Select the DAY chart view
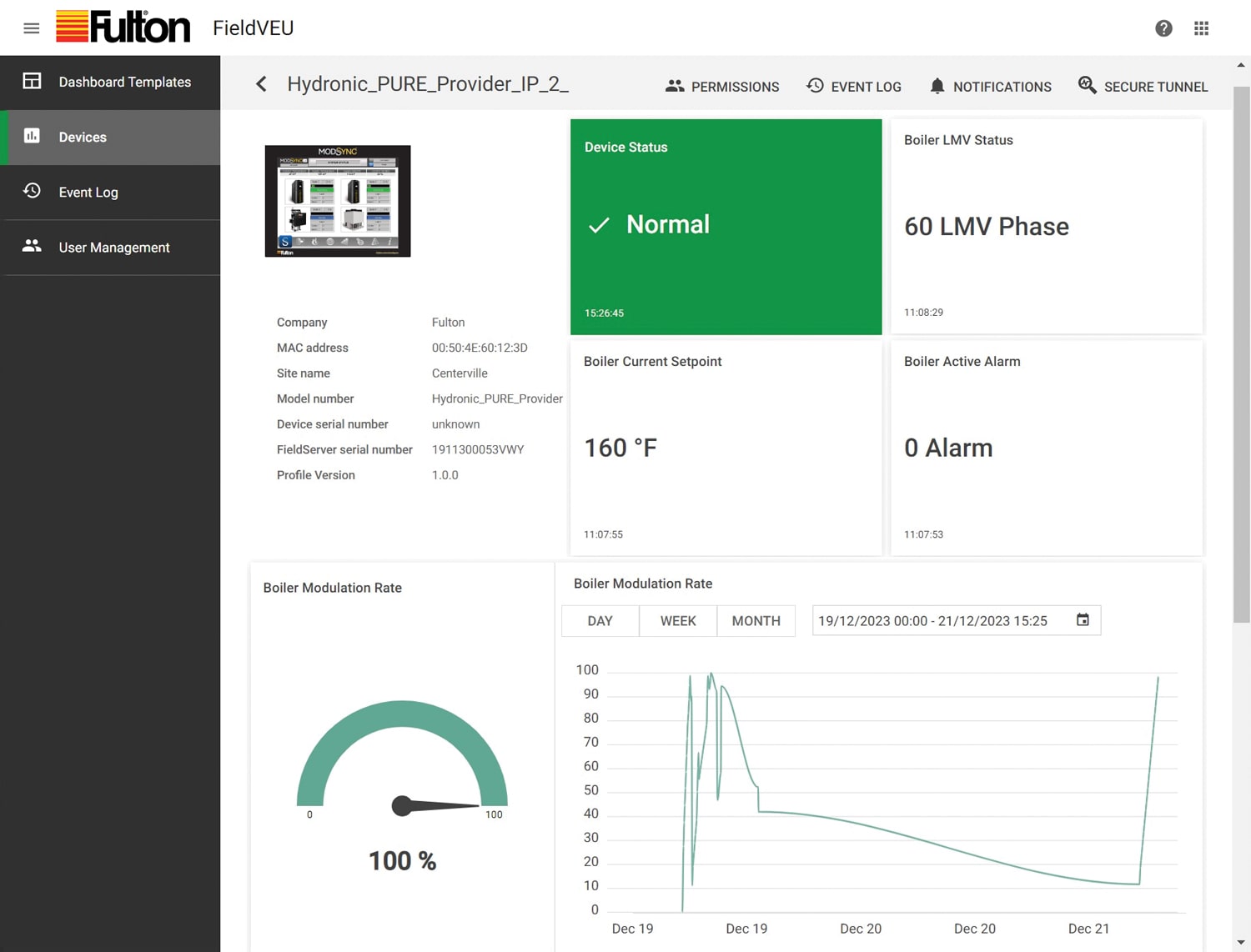 (x=599, y=620)
